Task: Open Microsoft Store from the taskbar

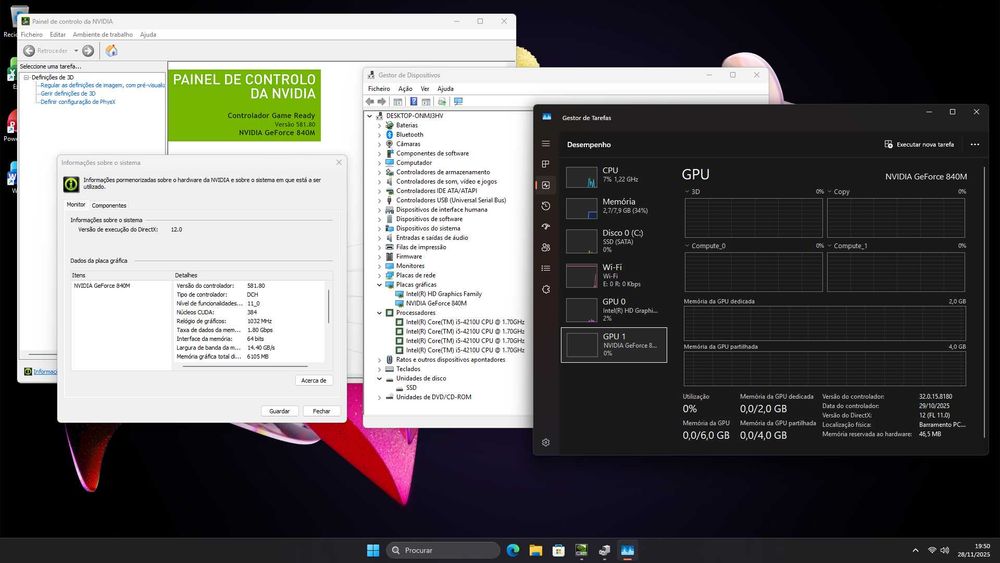Action: click(x=559, y=550)
